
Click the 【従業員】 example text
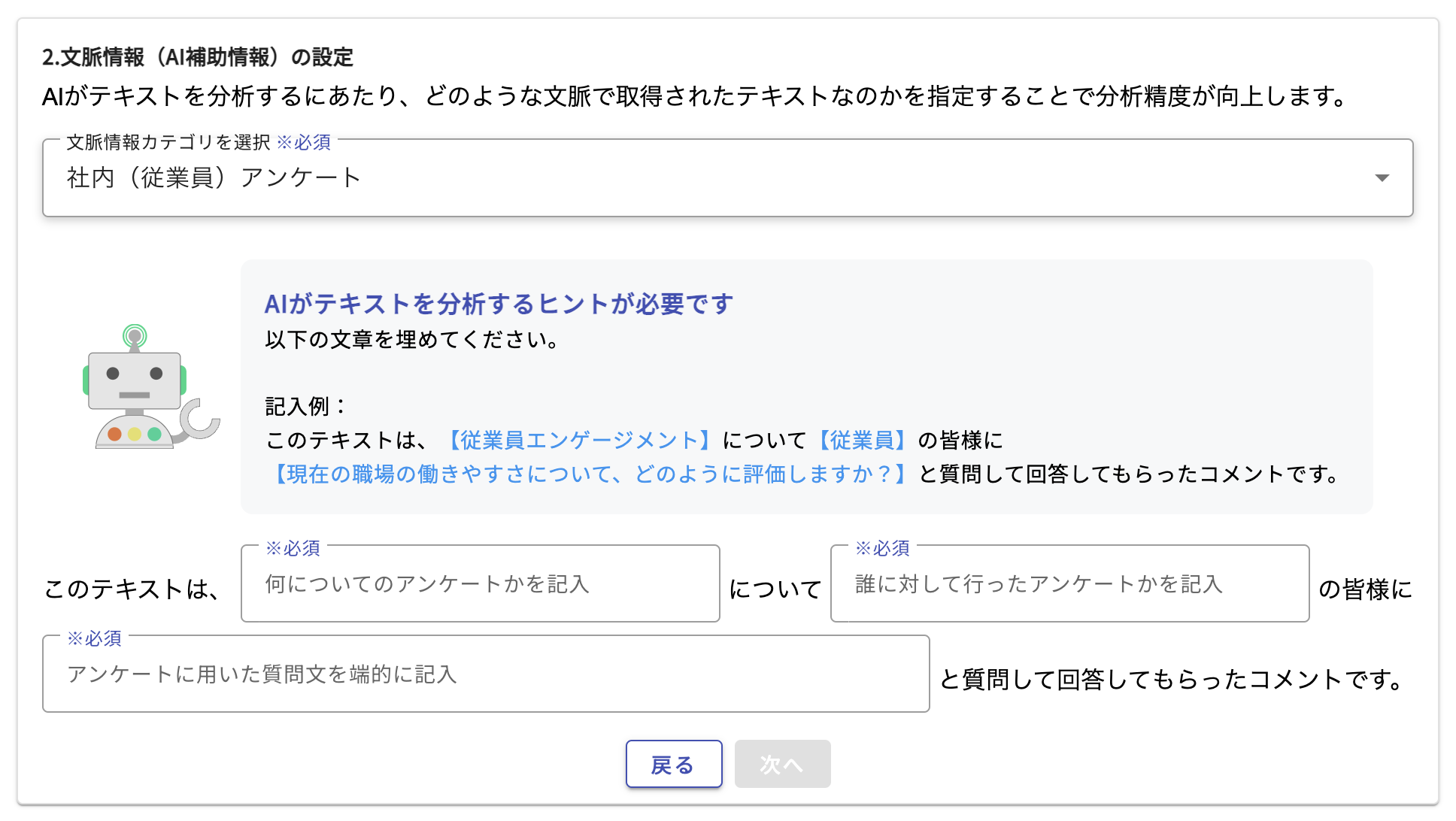tap(862, 440)
